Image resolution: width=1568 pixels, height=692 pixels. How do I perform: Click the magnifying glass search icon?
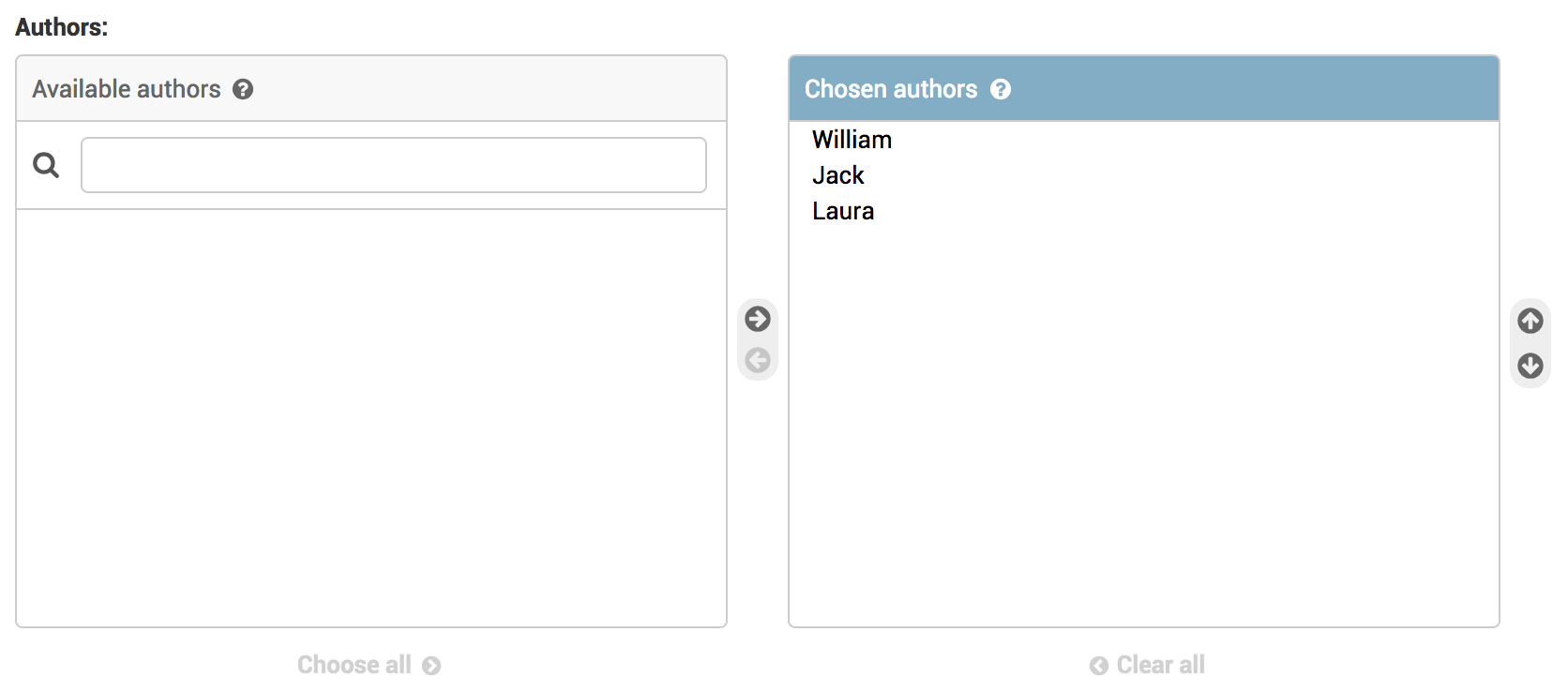pos(46,166)
